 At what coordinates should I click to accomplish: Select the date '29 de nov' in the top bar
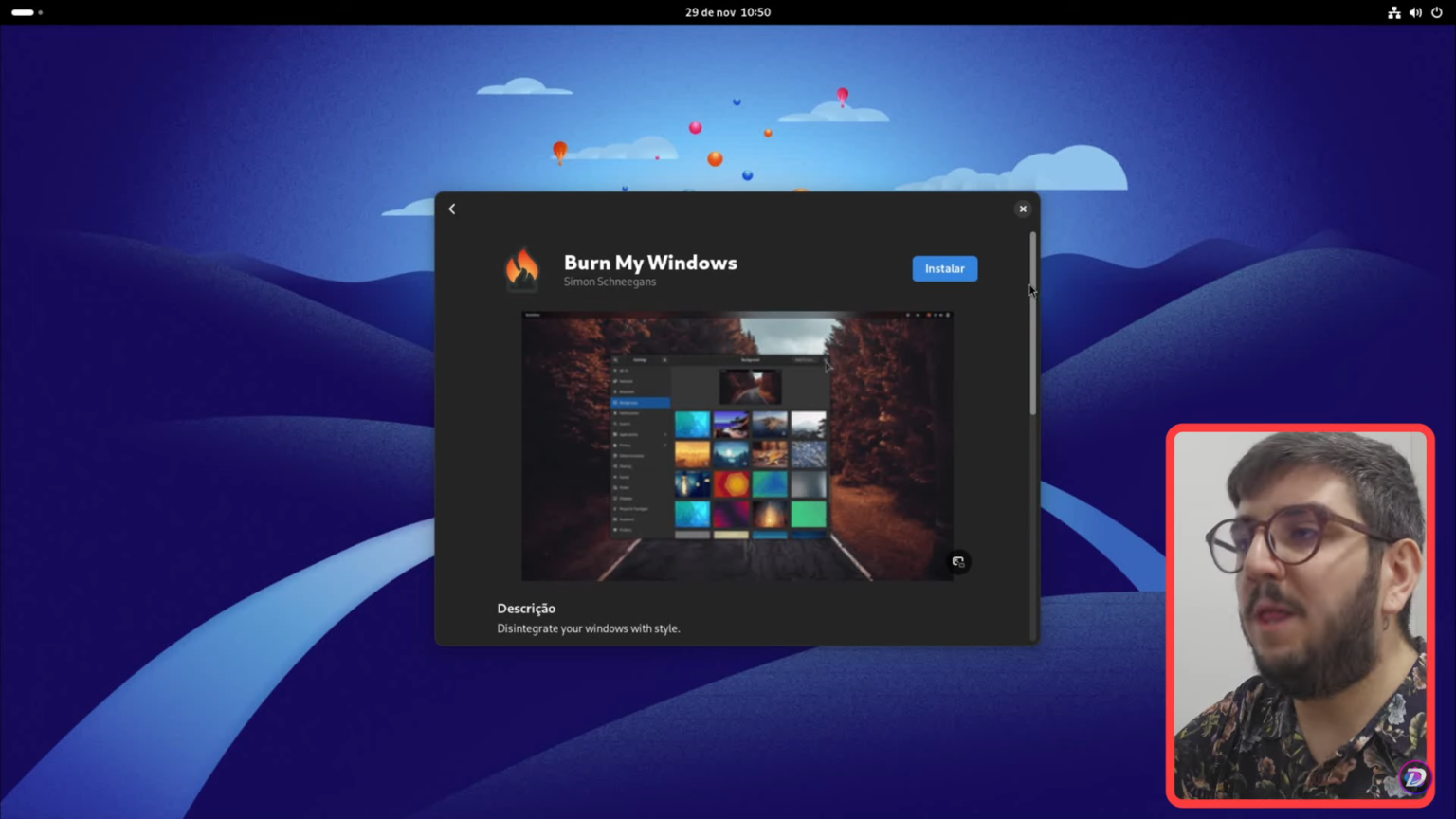709,12
